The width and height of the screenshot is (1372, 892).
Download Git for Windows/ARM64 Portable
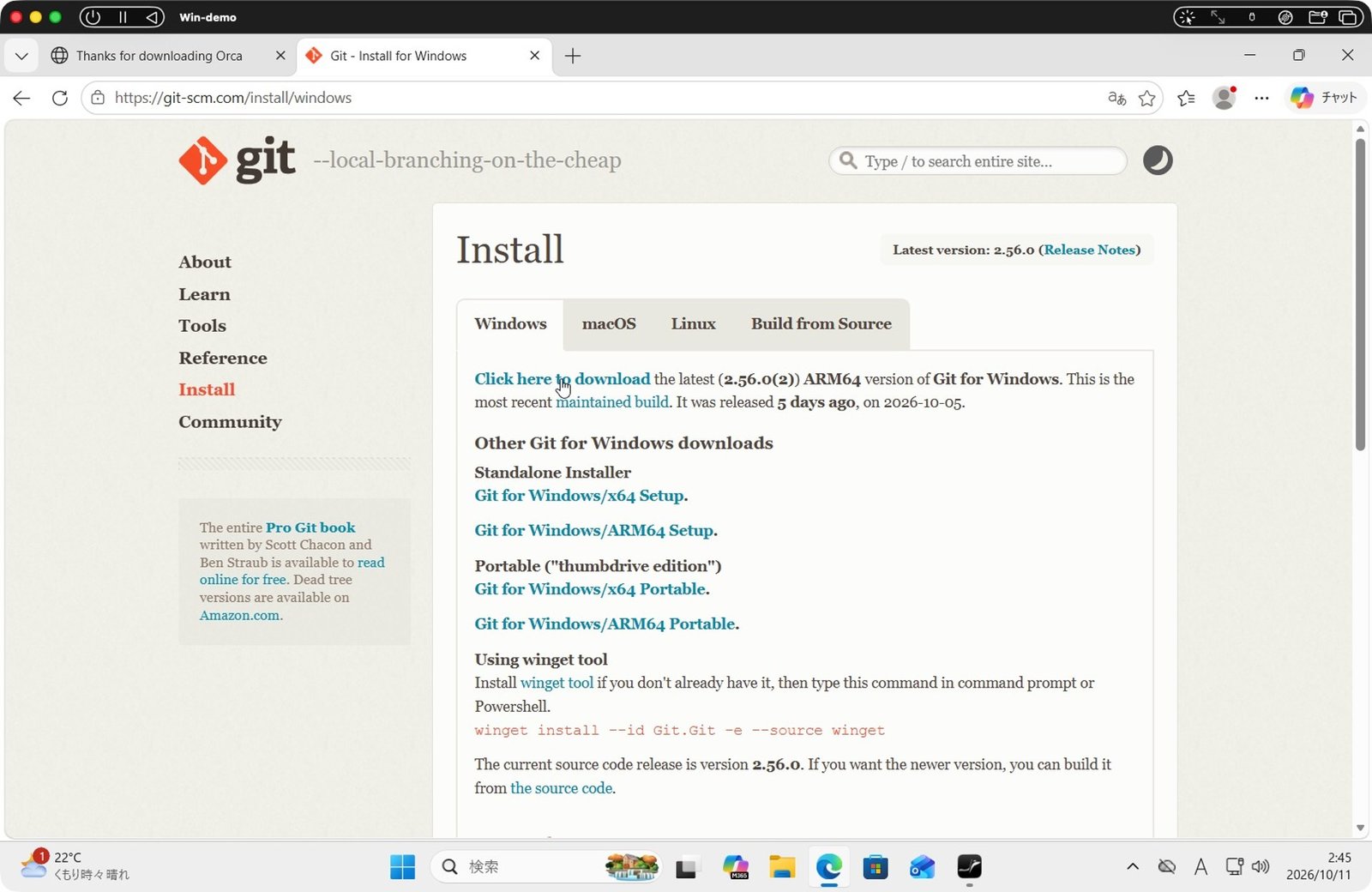tap(605, 624)
